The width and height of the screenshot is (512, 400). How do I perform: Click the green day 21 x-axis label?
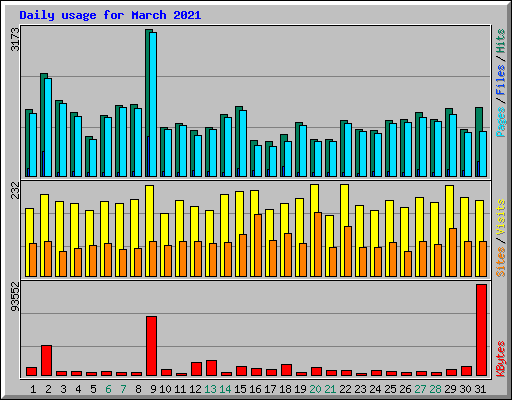[x=330, y=389]
